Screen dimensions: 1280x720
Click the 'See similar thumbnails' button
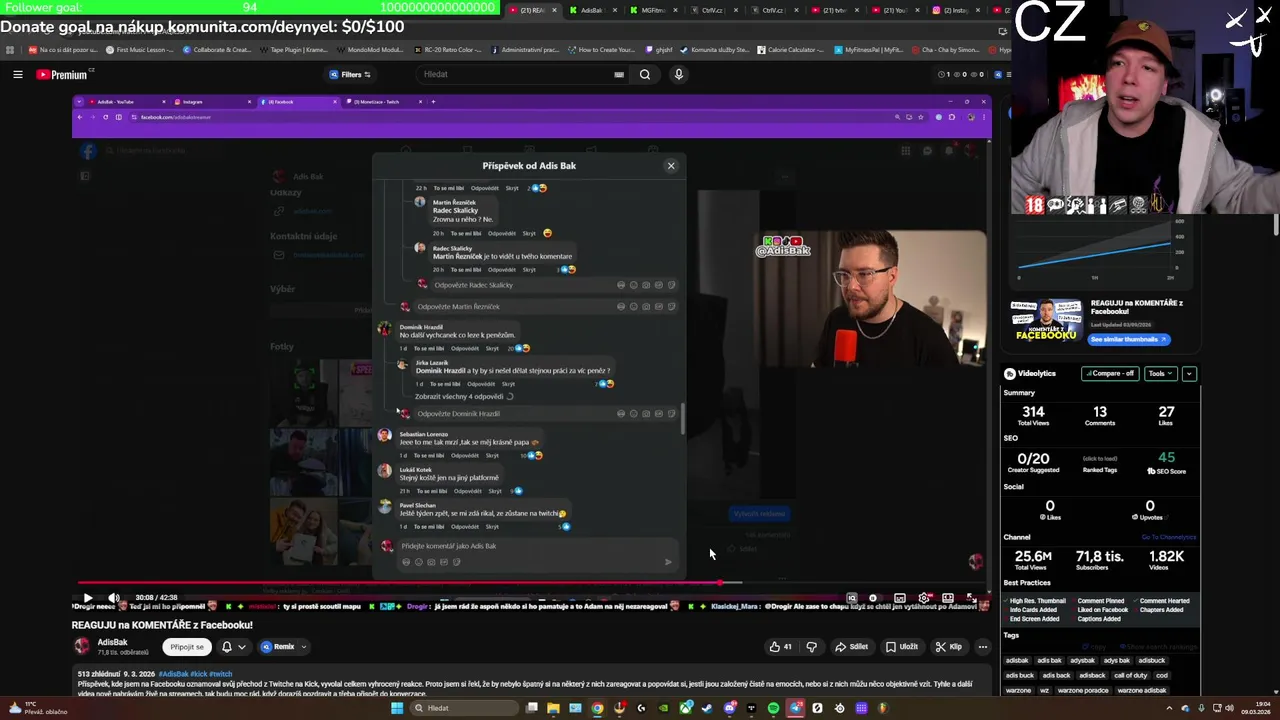click(1129, 339)
